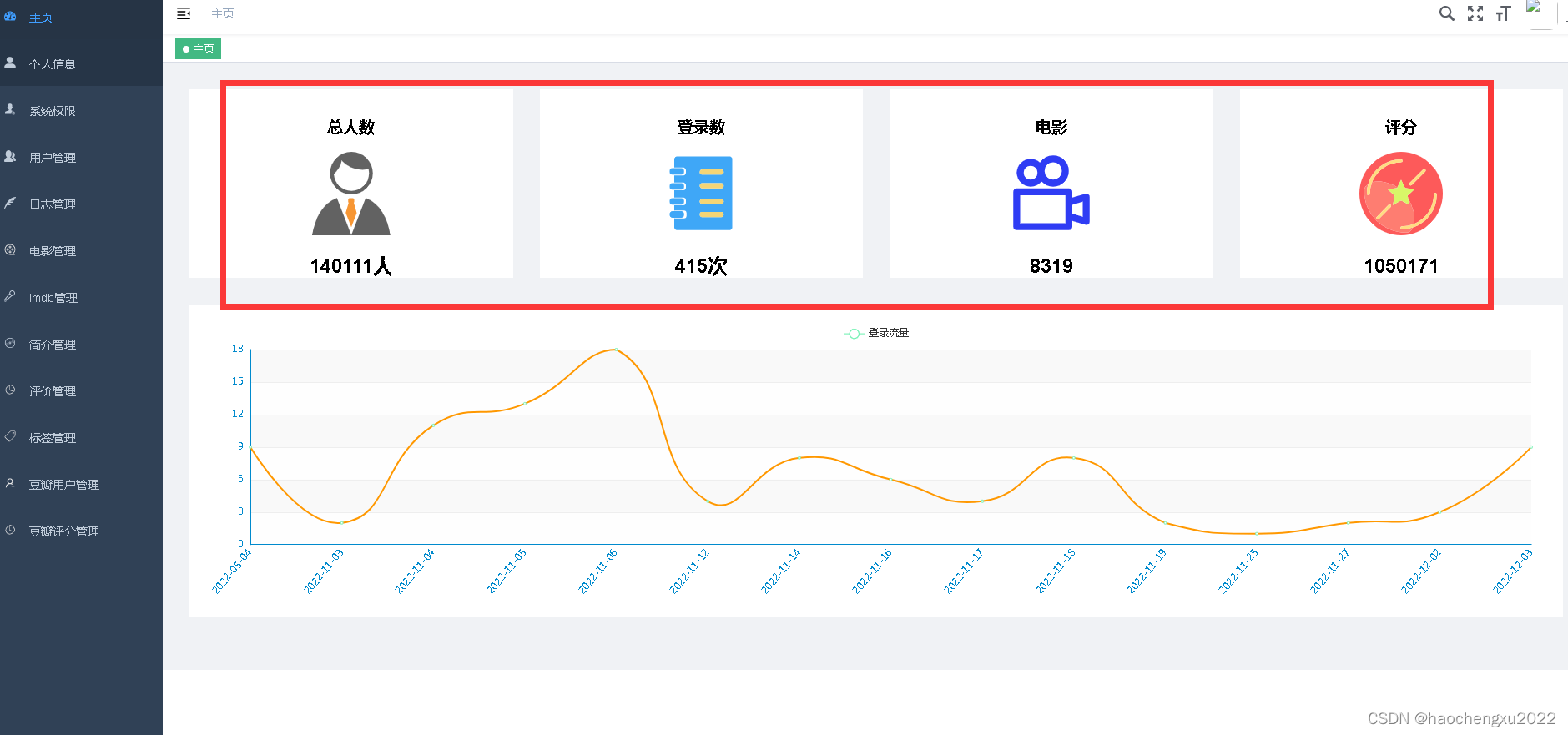Click the blue notebook login count icon
This screenshot has height=735, width=1568.
coord(701,194)
